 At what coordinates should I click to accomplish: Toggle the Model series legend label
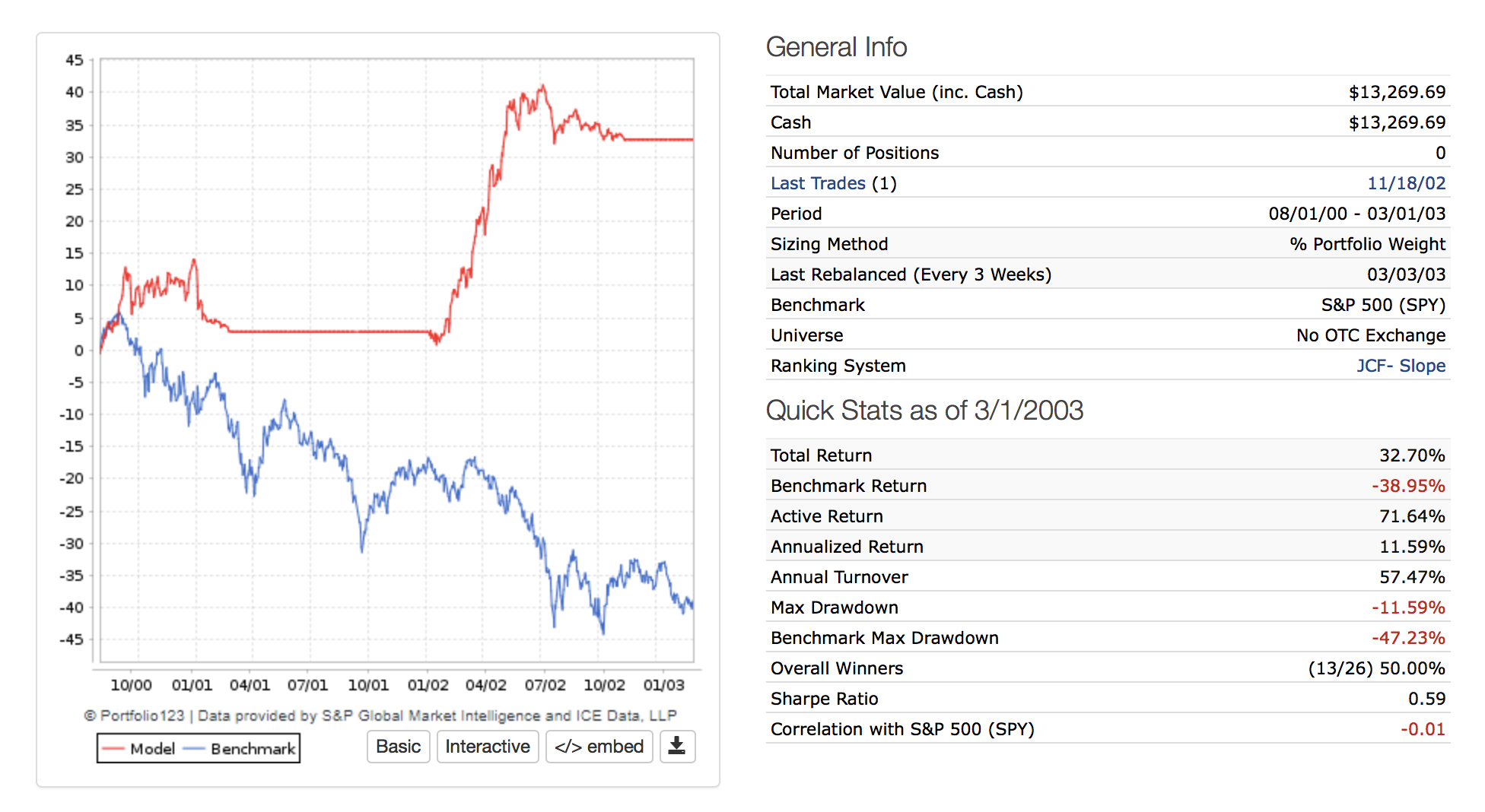[152, 749]
